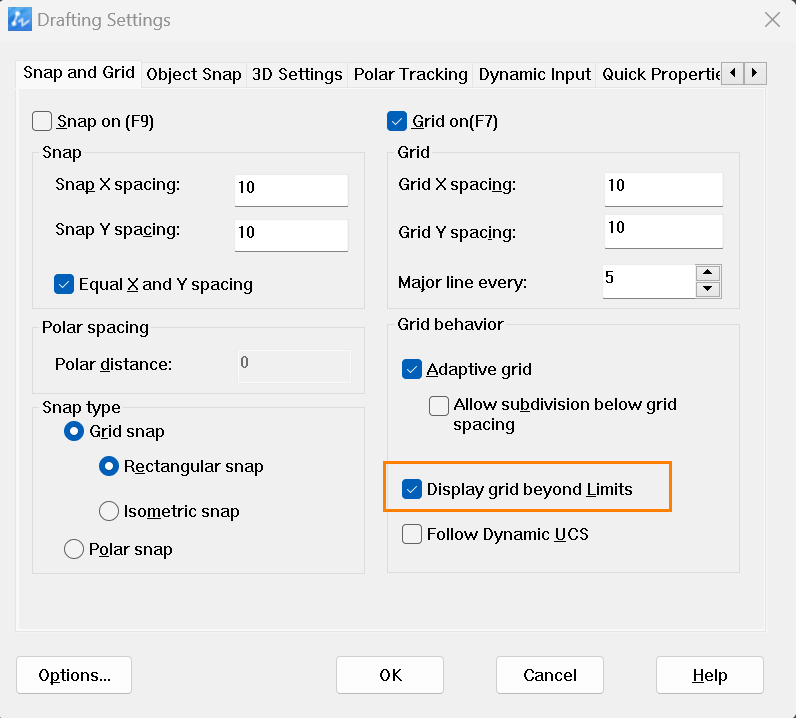Switch to Snap and Grid tab
This screenshot has height=718, width=796.
(x=79, y=73)
